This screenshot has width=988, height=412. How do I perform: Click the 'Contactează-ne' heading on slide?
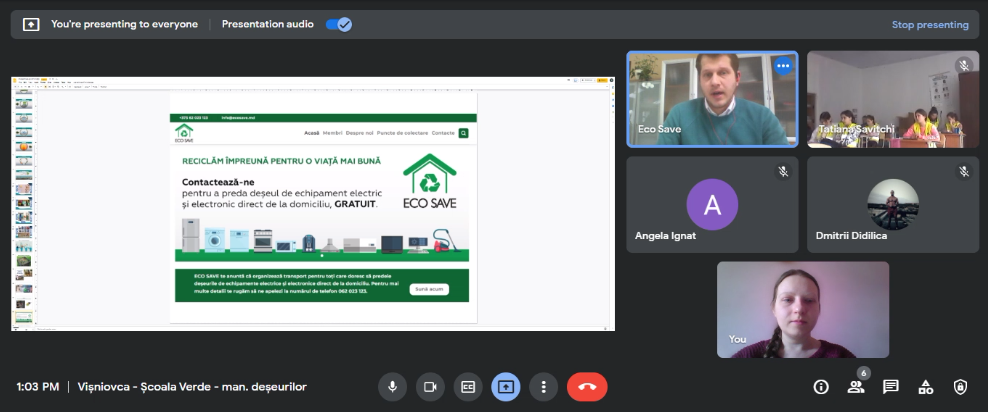(218, 182)
